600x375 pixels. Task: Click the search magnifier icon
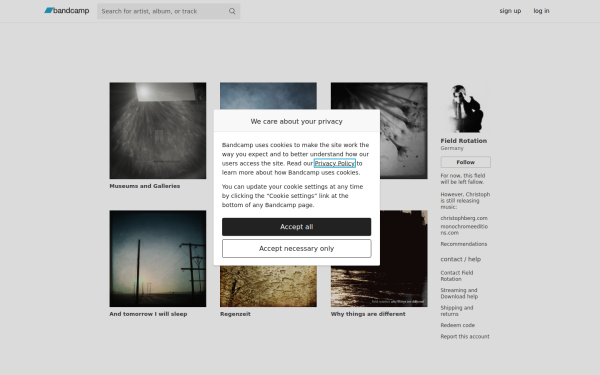pyautogui.click(x=232, y=11)
